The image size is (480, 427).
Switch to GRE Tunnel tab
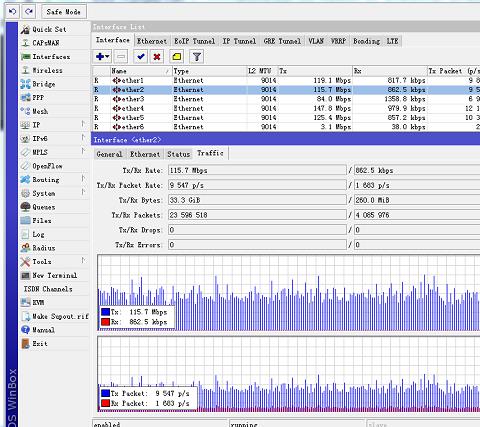click(x=282, y=41)
